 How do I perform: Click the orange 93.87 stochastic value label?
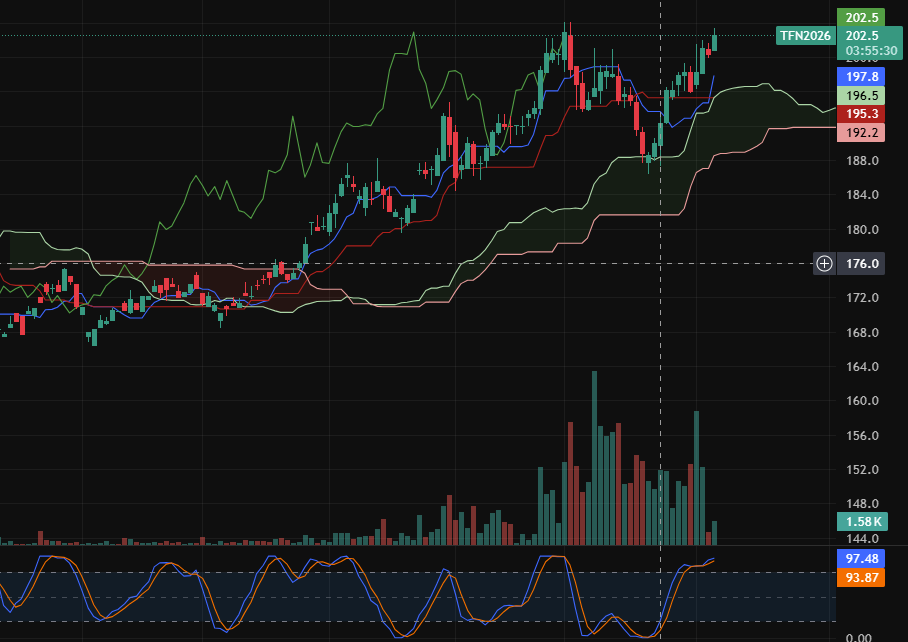pyautogui.click(x=861, y=576)
